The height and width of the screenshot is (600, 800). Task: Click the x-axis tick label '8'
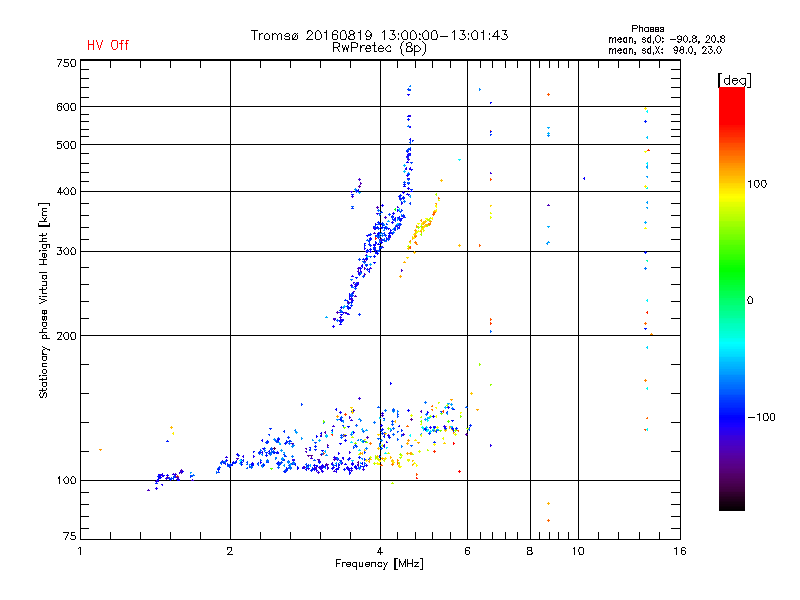[x=530, y=551]
